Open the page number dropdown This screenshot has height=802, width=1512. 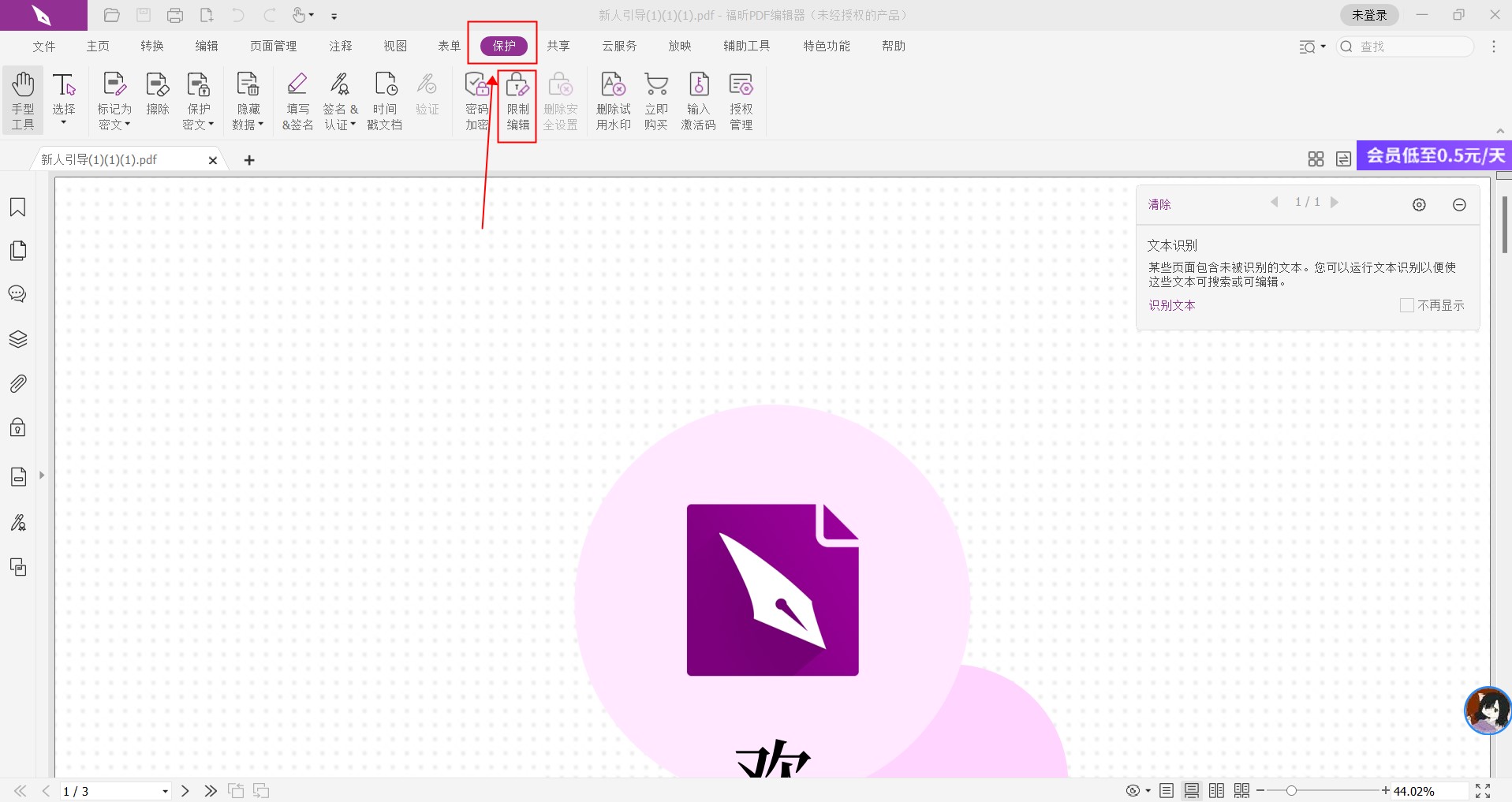point(165,792)
